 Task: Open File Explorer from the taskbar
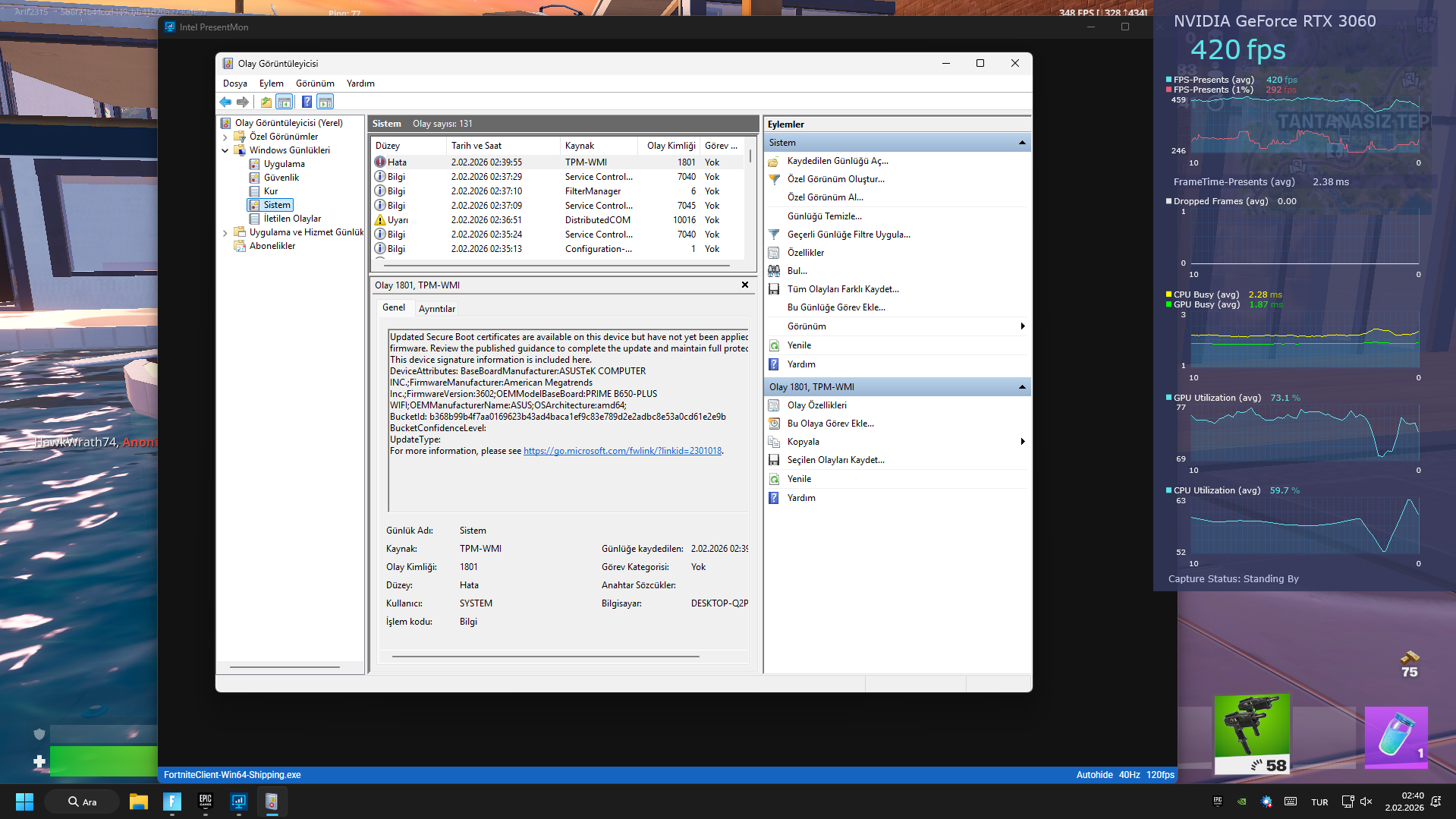tap(138, 802)
